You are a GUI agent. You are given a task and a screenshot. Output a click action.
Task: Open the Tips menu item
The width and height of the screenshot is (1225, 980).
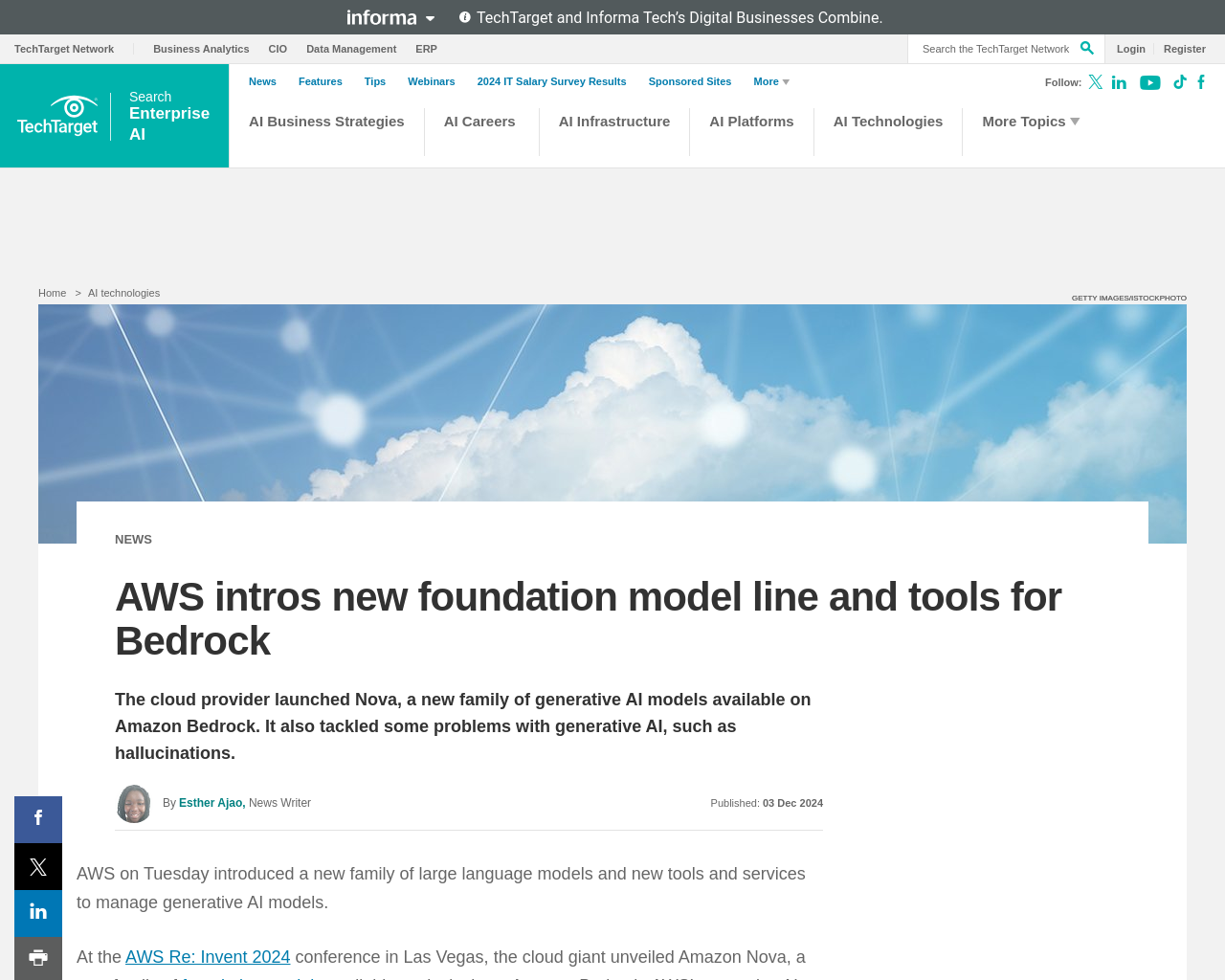coord(375,81)
